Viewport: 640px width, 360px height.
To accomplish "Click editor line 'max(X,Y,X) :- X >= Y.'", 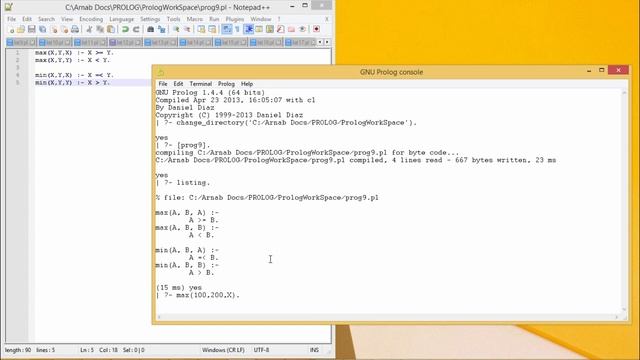I will coord(74,53).
